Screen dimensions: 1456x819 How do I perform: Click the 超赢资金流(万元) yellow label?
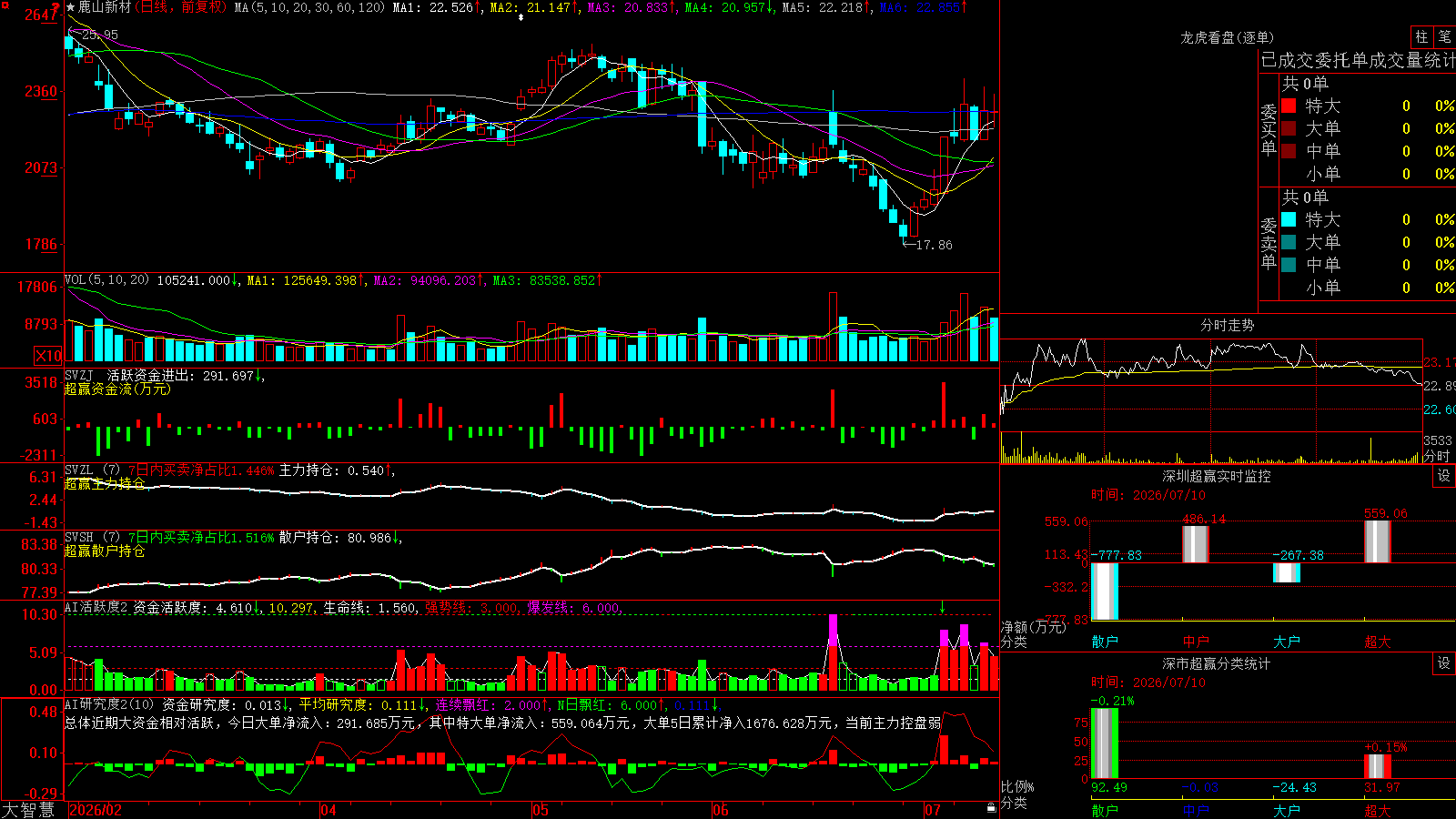pyautogui.click(x=117, y=389)
